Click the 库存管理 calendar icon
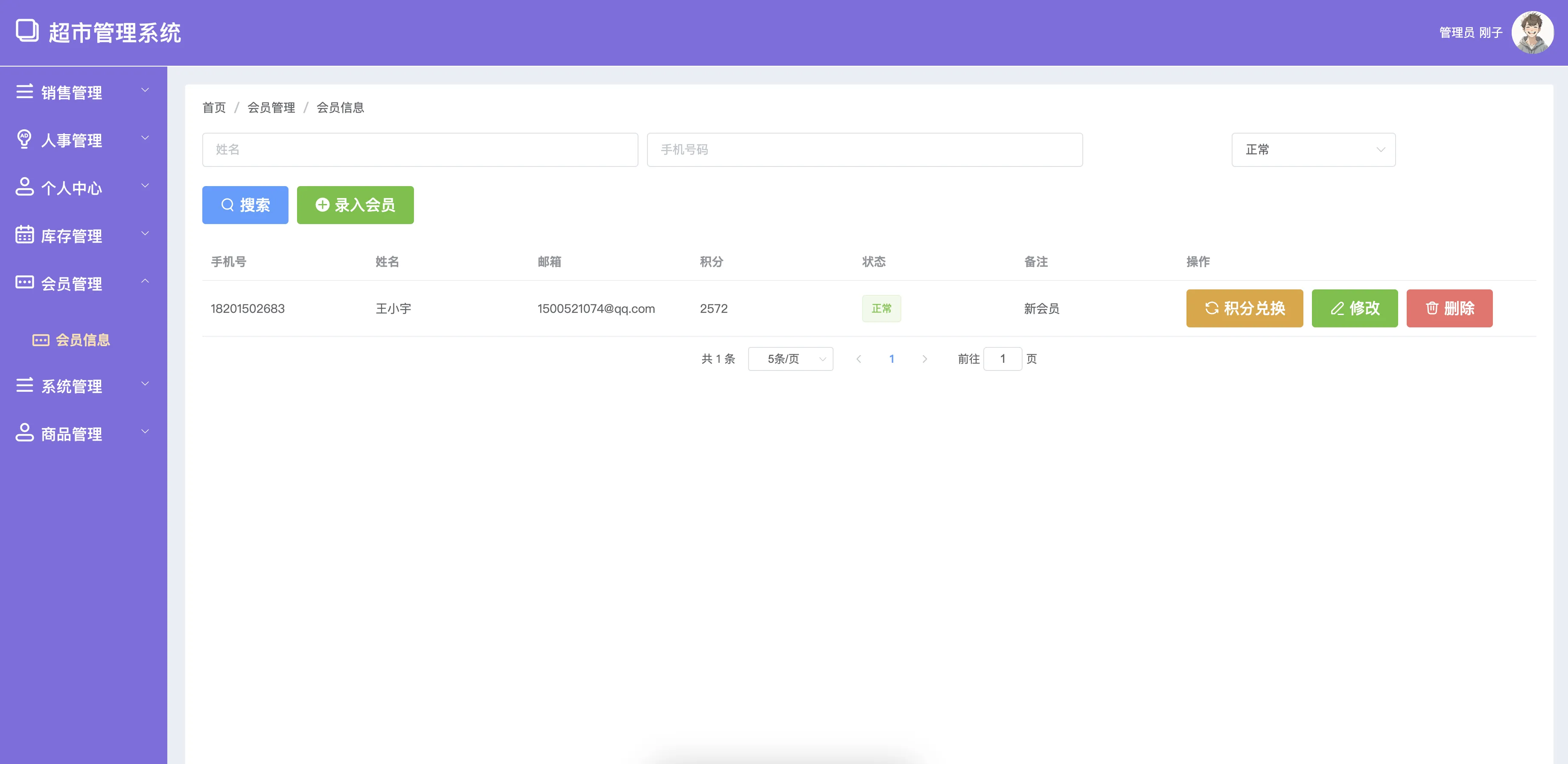 (24, 235)
